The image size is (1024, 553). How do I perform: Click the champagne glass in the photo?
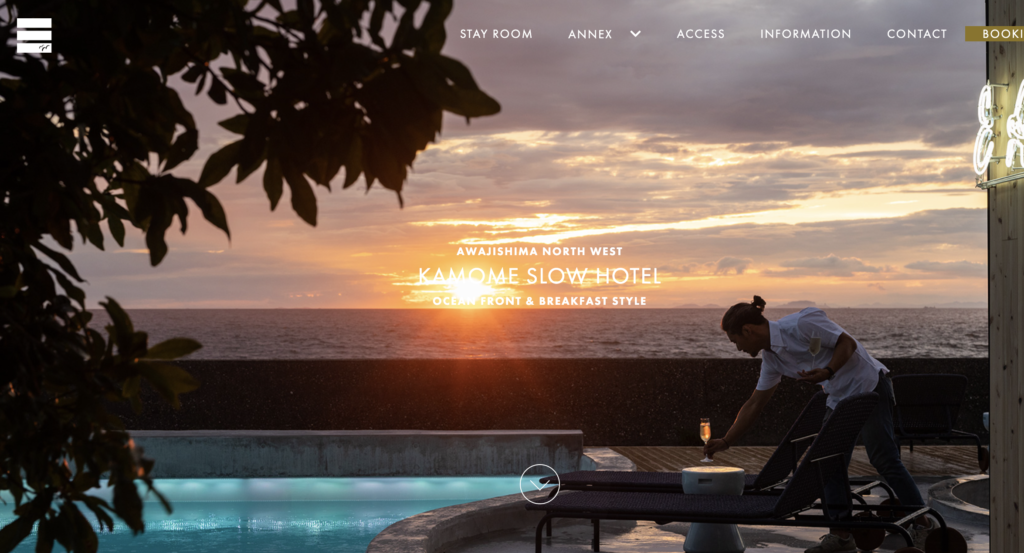[x=705, y=439]
